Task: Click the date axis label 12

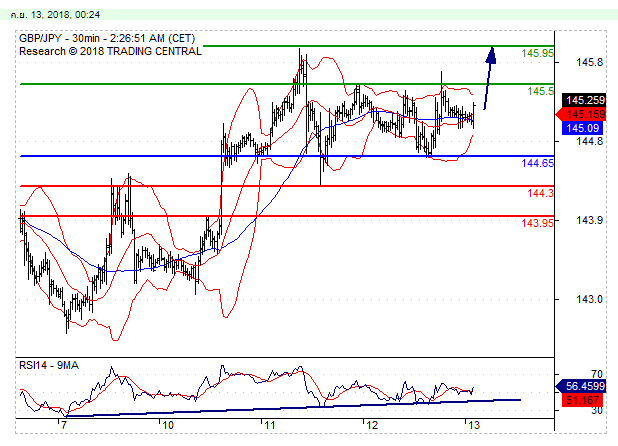Action: click(x=372, y=425)
